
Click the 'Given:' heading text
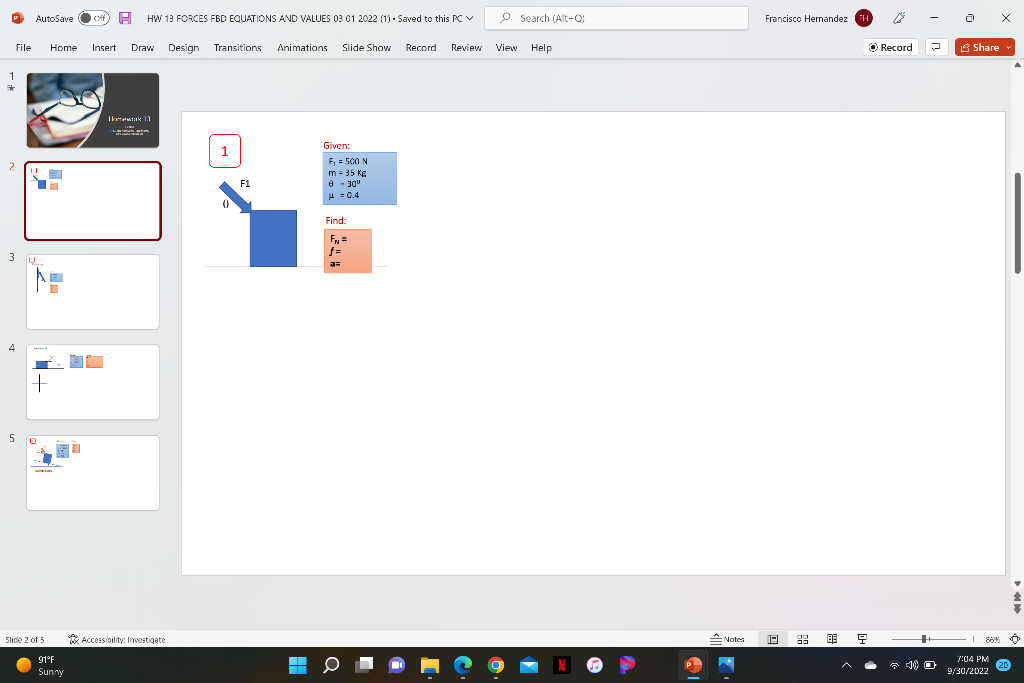coord(336,146)
